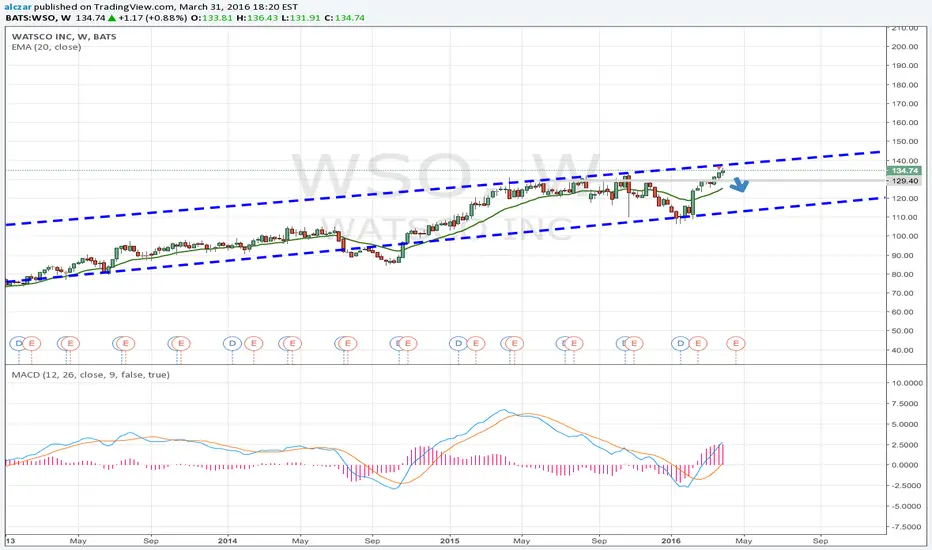This screenshot has width=932, height=550.
Task: Click the -7.5000 MACD axis label
Action: [906, 527]
